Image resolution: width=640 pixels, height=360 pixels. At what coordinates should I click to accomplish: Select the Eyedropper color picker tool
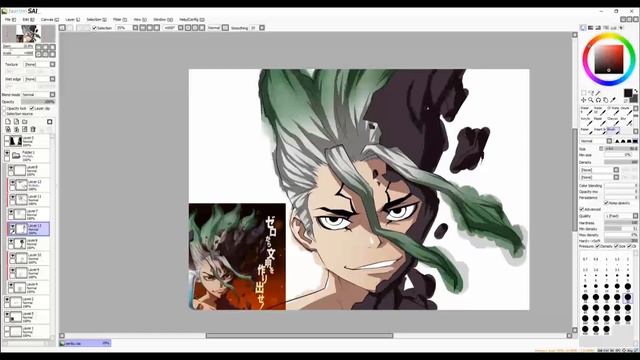pyautogui.click(x=613, y=100)
